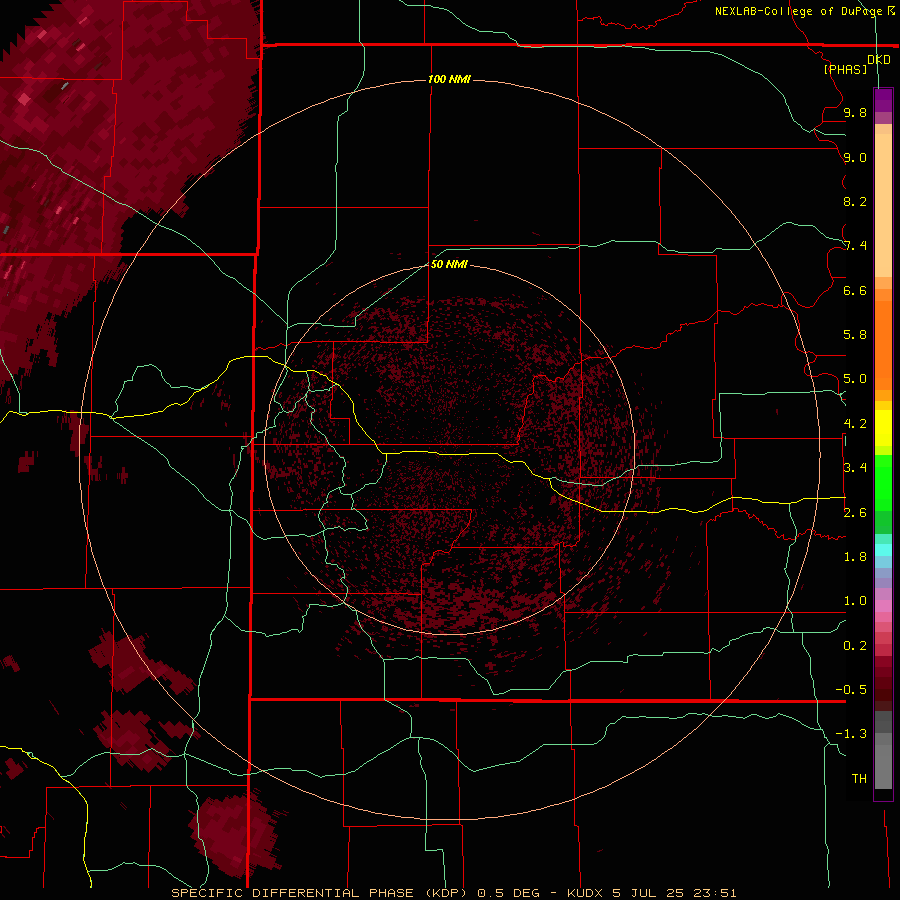This screenshot has width=900, height=900.
Task: Click the 0.2 scale value
Action: coord(855,646)
